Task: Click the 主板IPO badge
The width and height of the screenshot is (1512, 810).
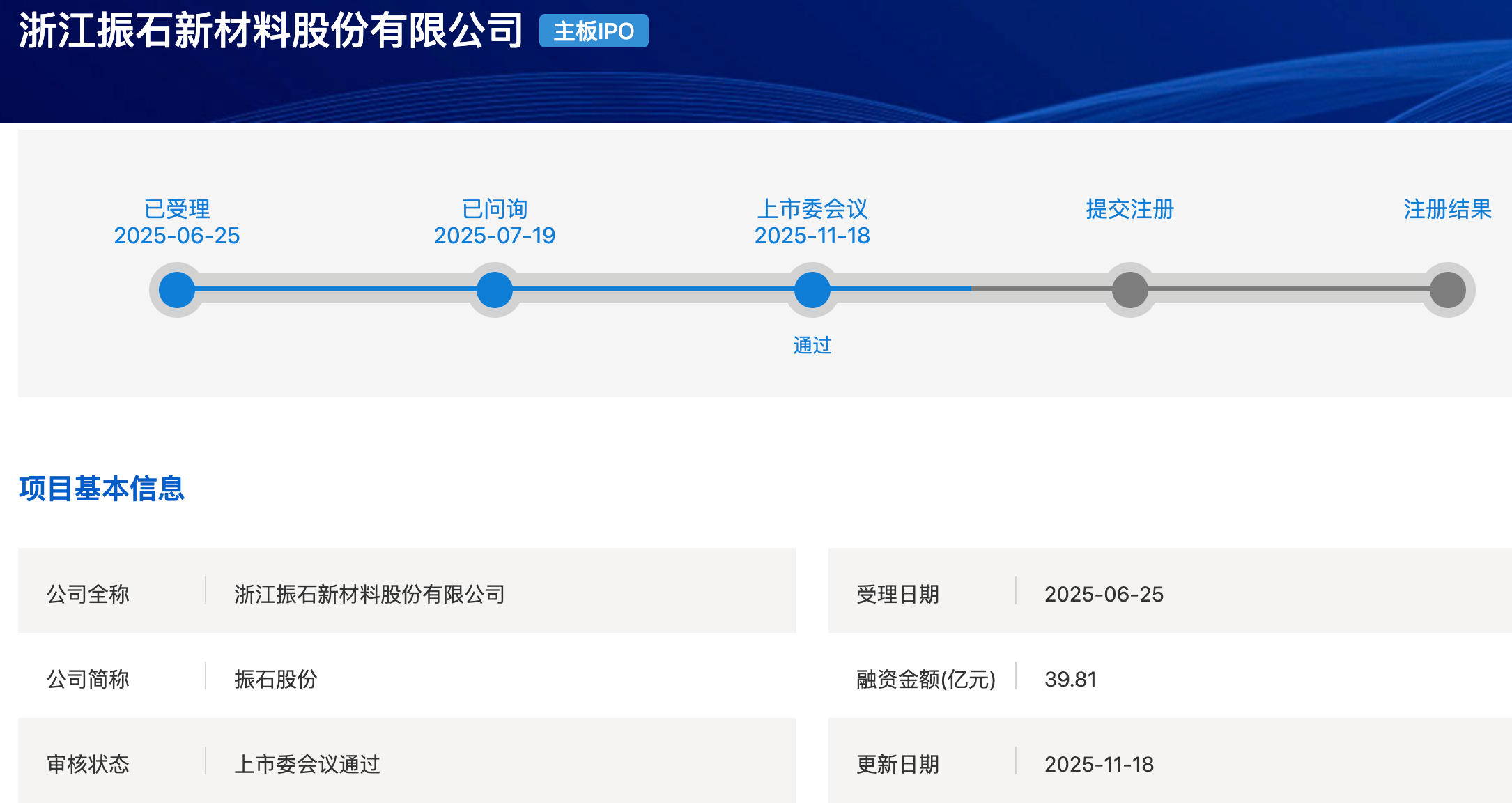Action: pyautogui.click(x=594, y=31)
